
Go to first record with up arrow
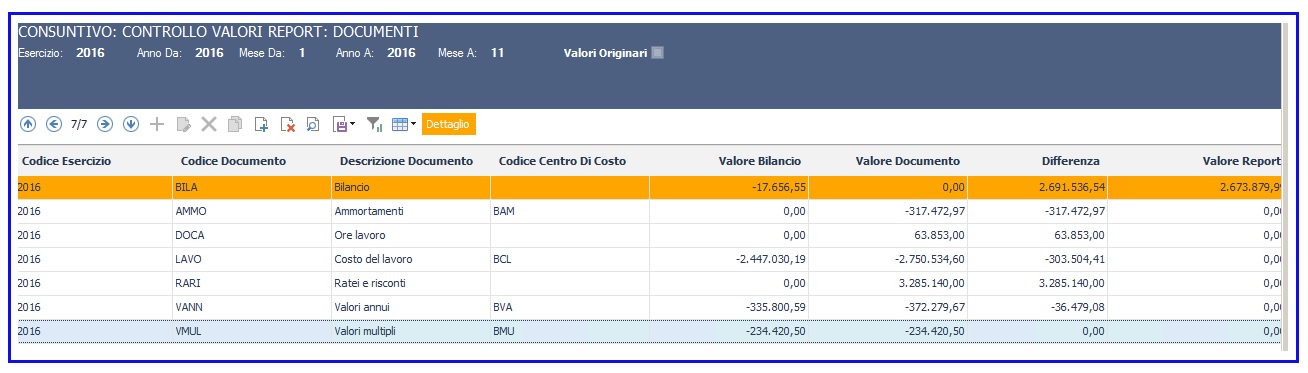(27, 124)
